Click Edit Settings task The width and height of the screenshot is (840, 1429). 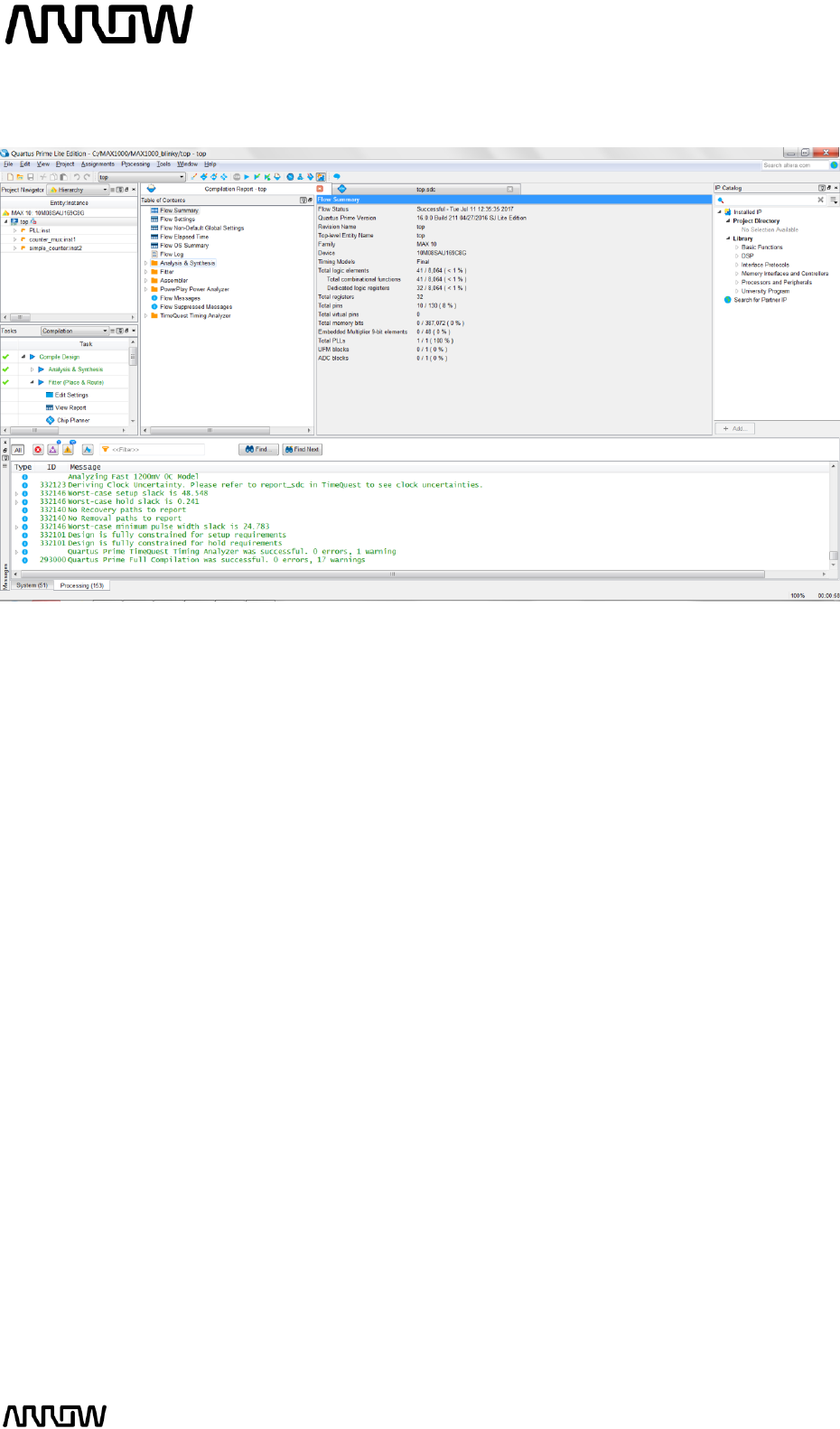pos(71,395)
